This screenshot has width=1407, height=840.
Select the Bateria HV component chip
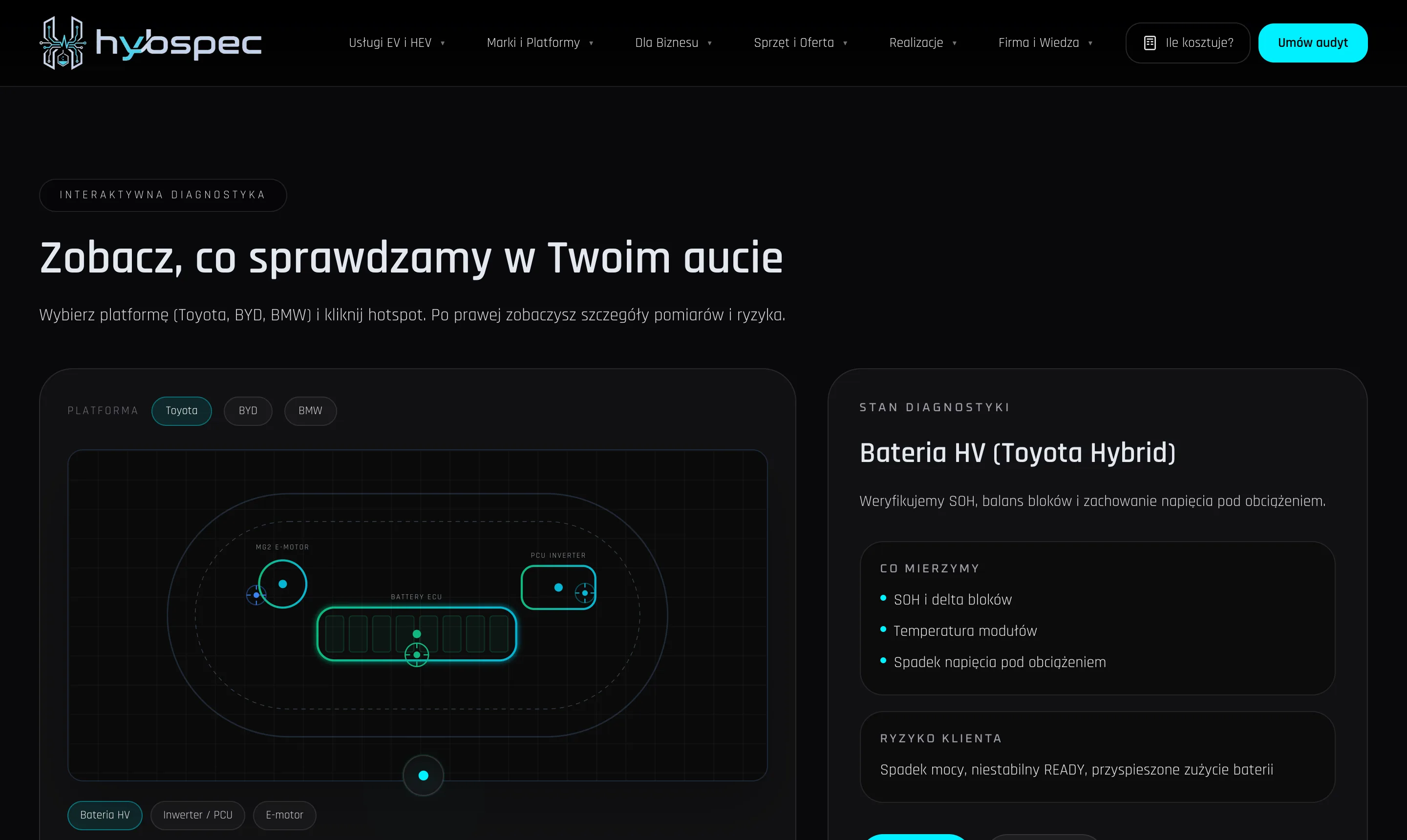(105, 815)
